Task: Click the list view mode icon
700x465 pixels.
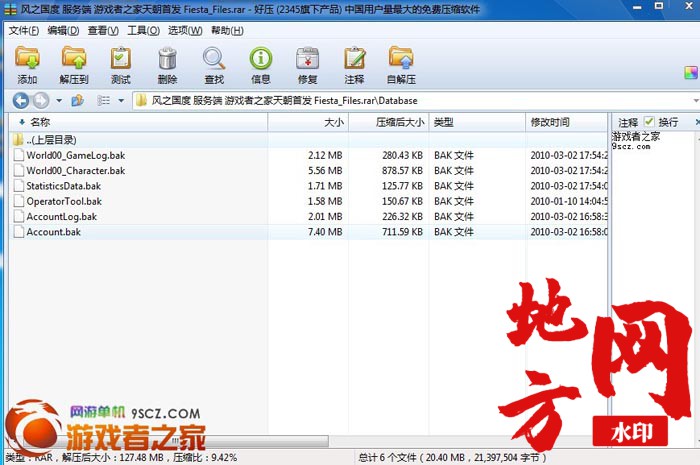Action: (x=104, y=100)
